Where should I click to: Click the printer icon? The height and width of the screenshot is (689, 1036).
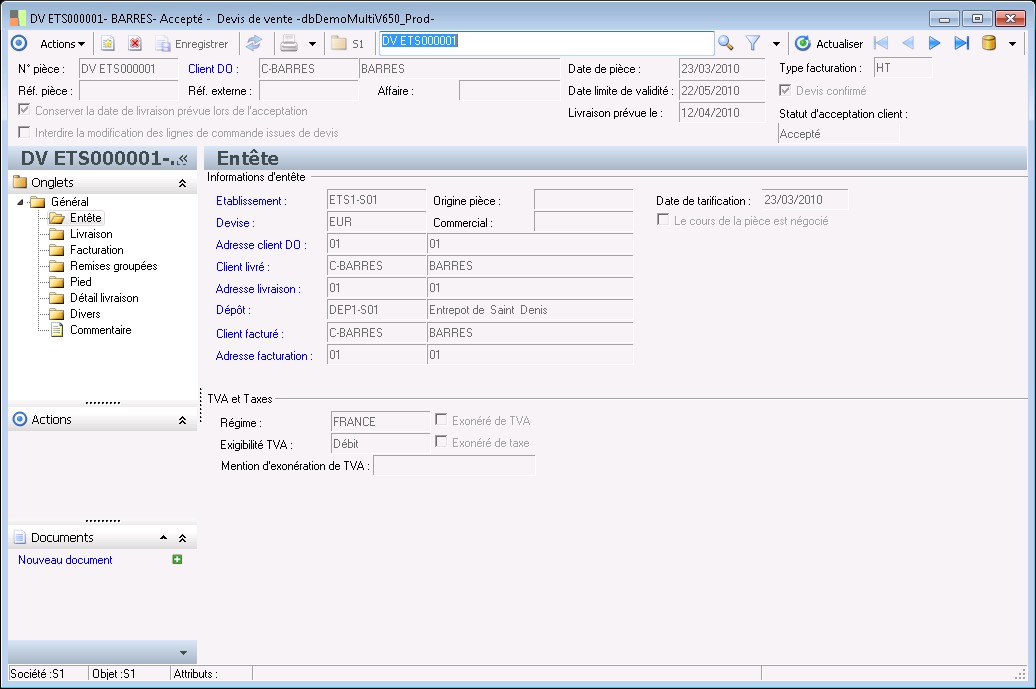pos(289,43)
